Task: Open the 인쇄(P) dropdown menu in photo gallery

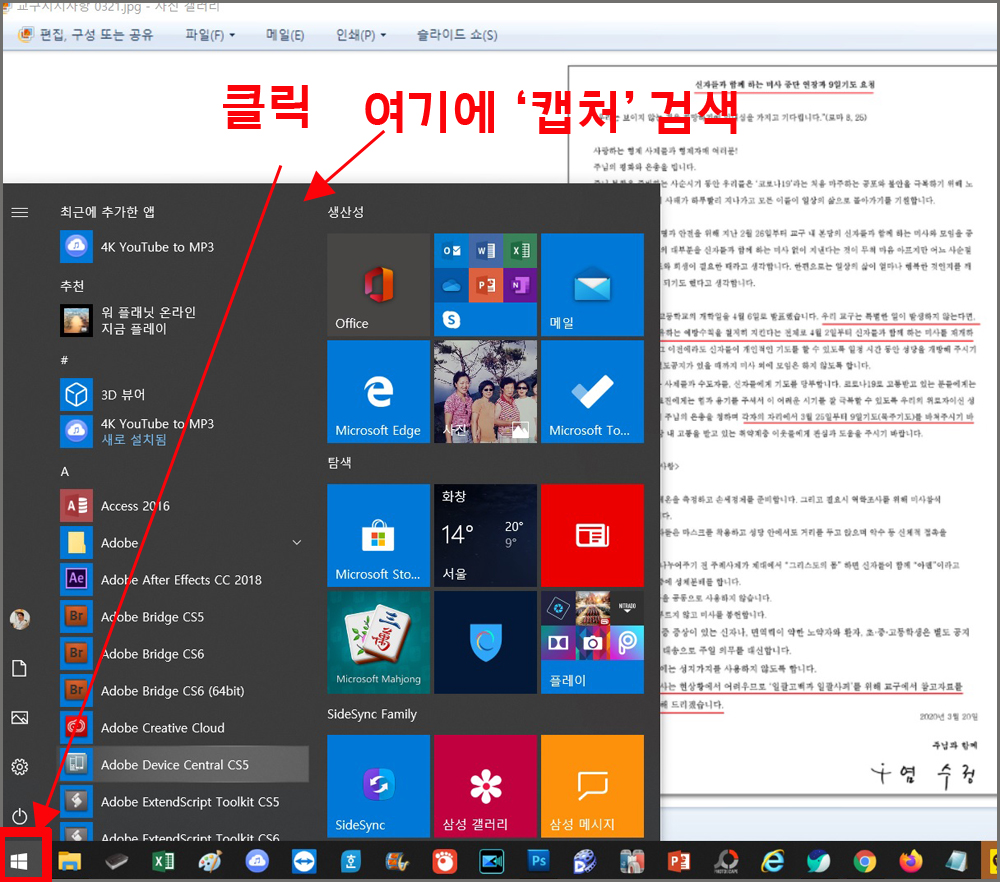Action: pos(361,35)
